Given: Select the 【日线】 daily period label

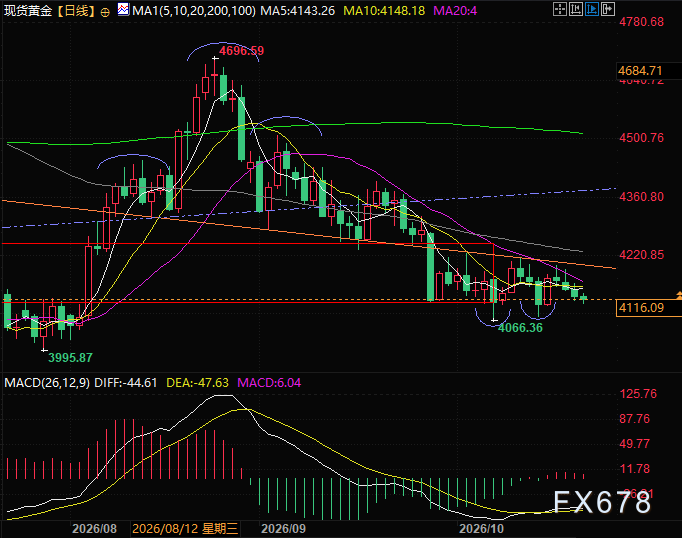Looking at the screenshot, I should 77,10.
